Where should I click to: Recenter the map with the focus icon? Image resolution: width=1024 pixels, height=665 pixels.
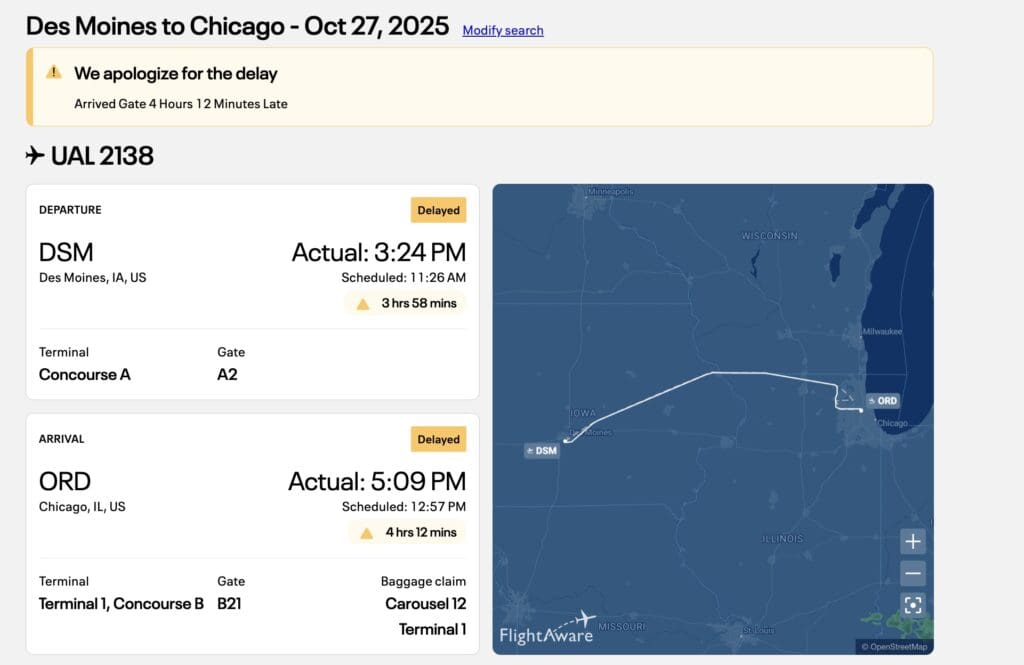[x=912, y=605]
